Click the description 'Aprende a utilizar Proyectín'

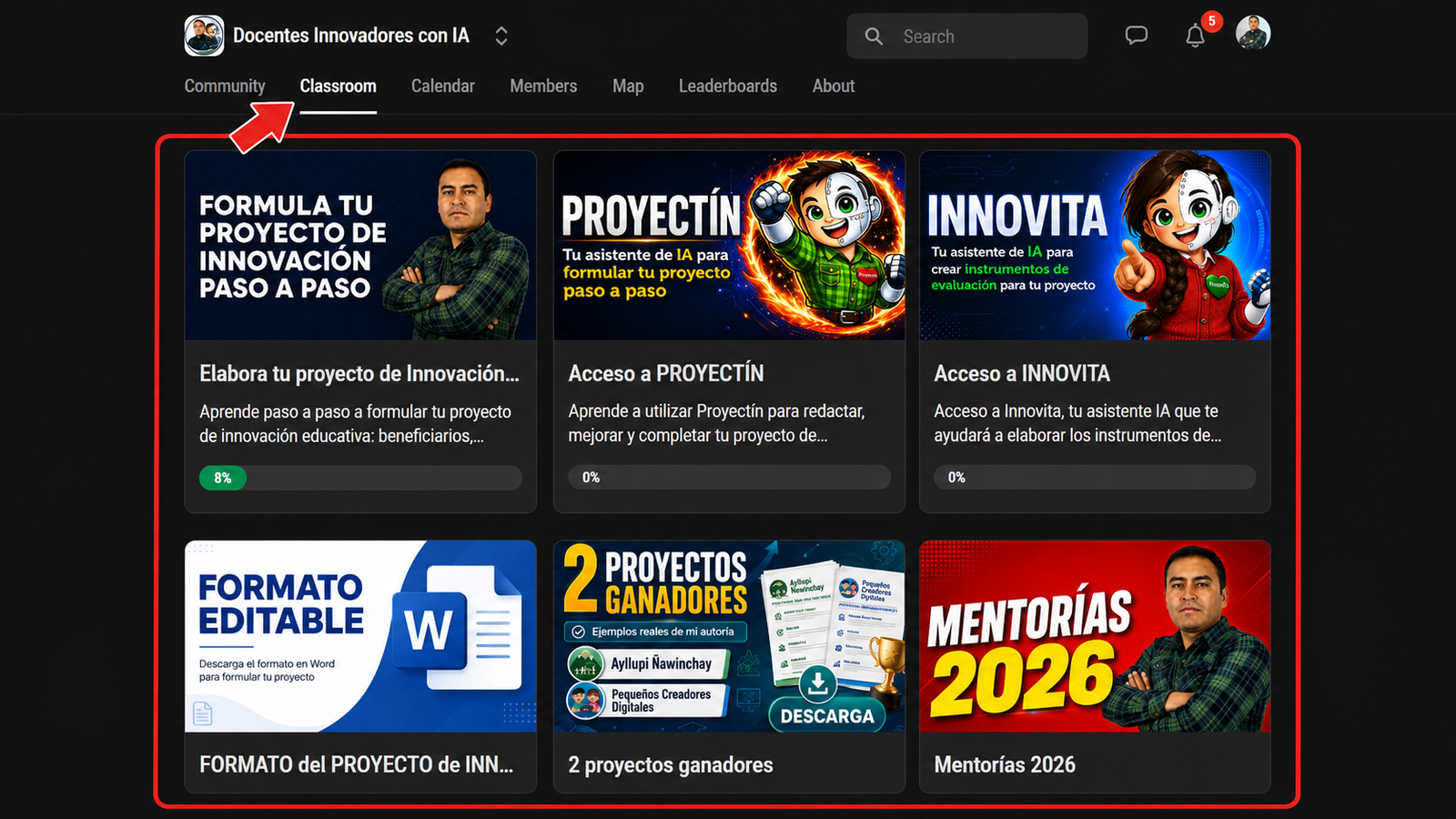click(717, 423)
